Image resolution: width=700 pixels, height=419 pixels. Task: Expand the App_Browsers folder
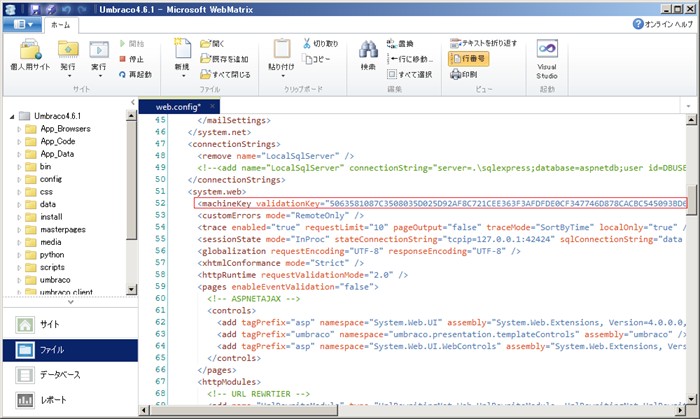click(x=19, y=129)
